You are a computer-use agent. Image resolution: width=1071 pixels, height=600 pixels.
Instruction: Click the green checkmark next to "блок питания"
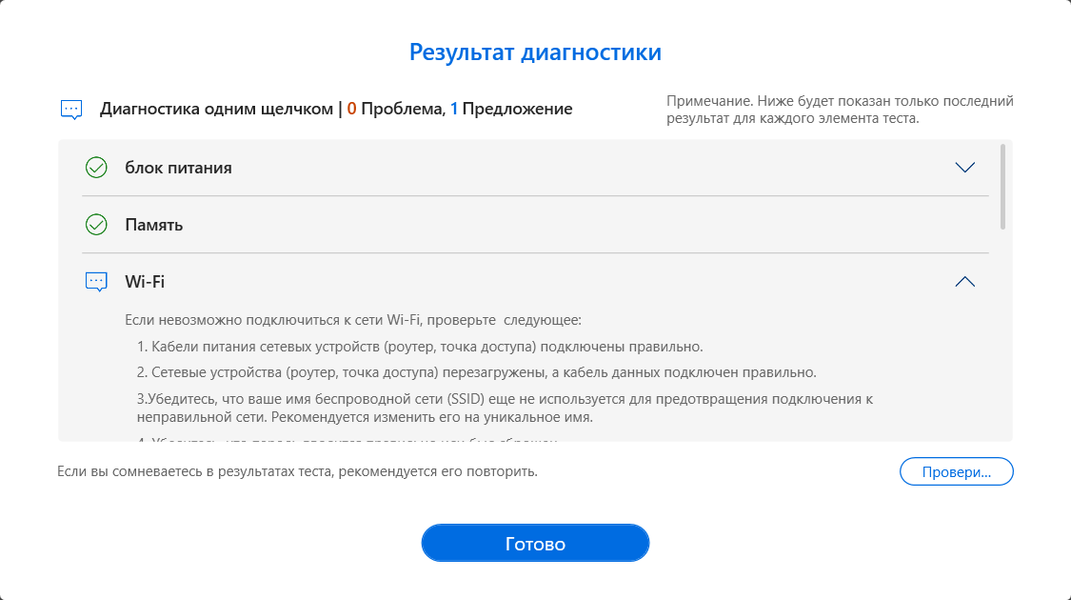pos(96,168)
